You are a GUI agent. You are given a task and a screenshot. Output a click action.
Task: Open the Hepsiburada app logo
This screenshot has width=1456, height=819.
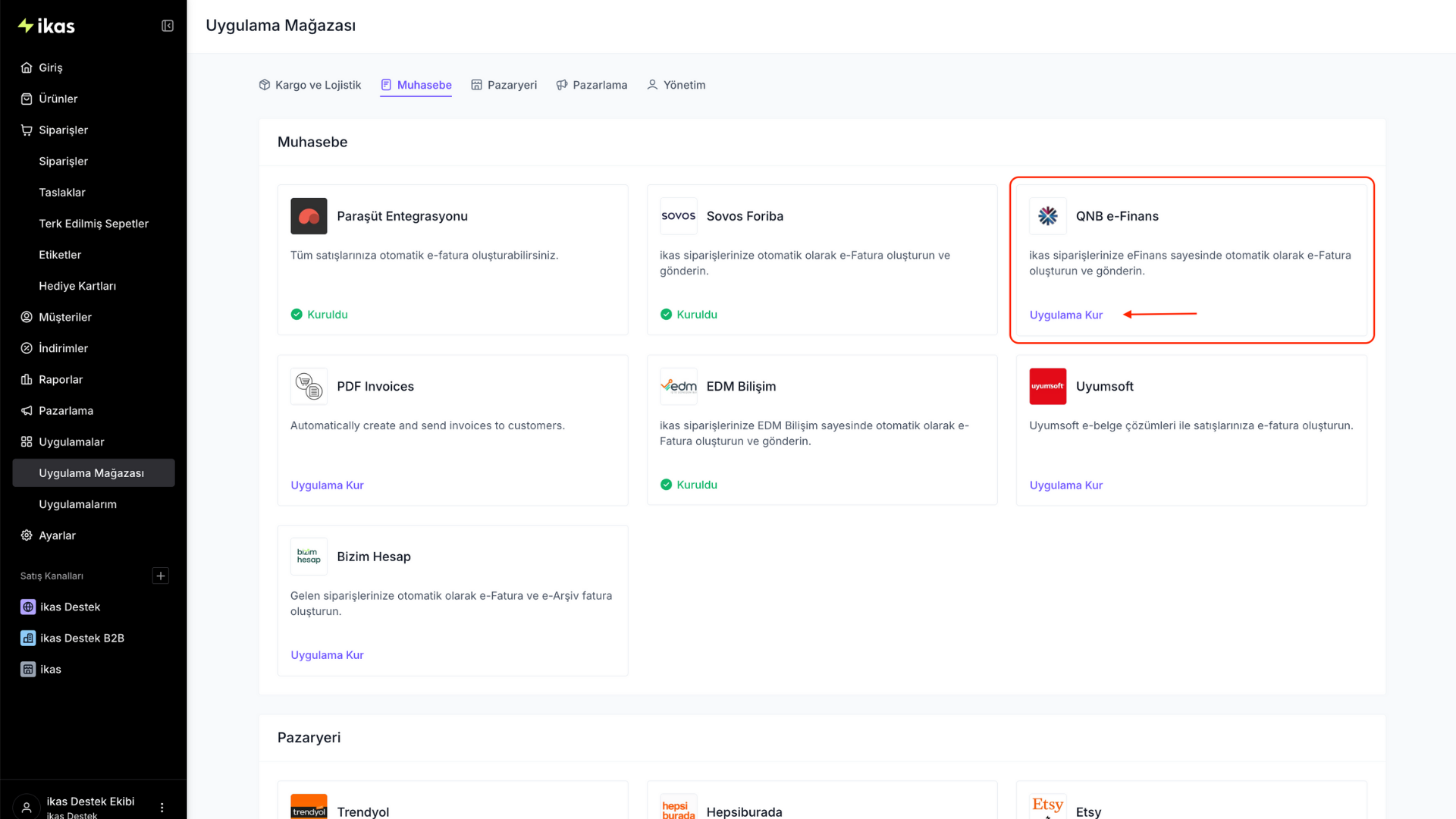(678, 807)
